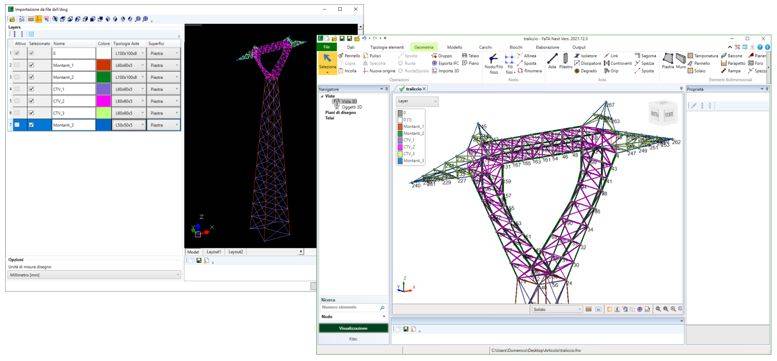Image resolution: width=777 pixels, height=361 pixels.
Task: Click the Rinumera nodes tool
Action: pyautogui.click(x=529, y=71)
